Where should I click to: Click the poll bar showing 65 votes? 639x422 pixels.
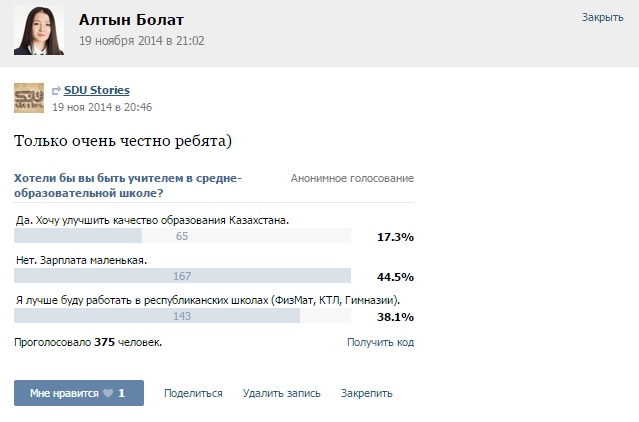[x=182, y=236]
